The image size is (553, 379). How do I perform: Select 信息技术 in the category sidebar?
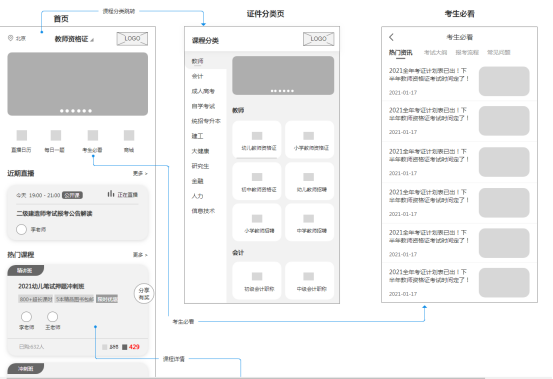[203, 211]
